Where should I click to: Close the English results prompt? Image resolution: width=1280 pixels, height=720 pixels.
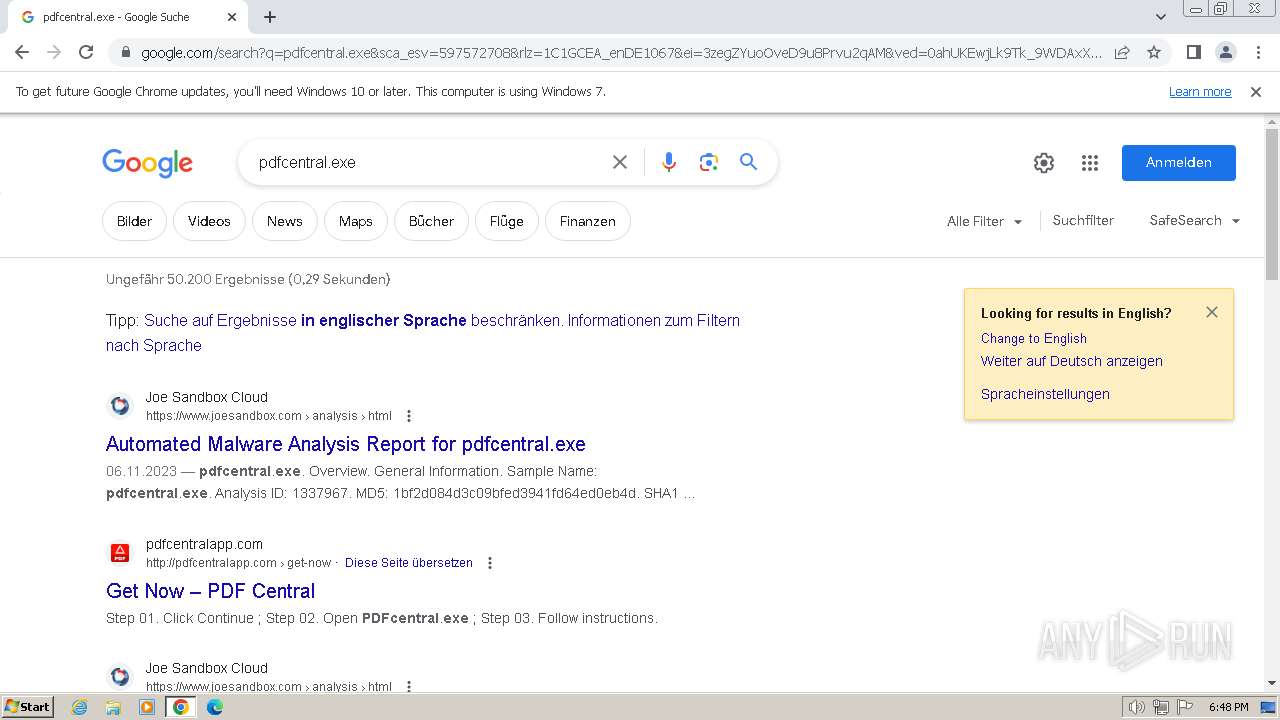(1212, 312)
